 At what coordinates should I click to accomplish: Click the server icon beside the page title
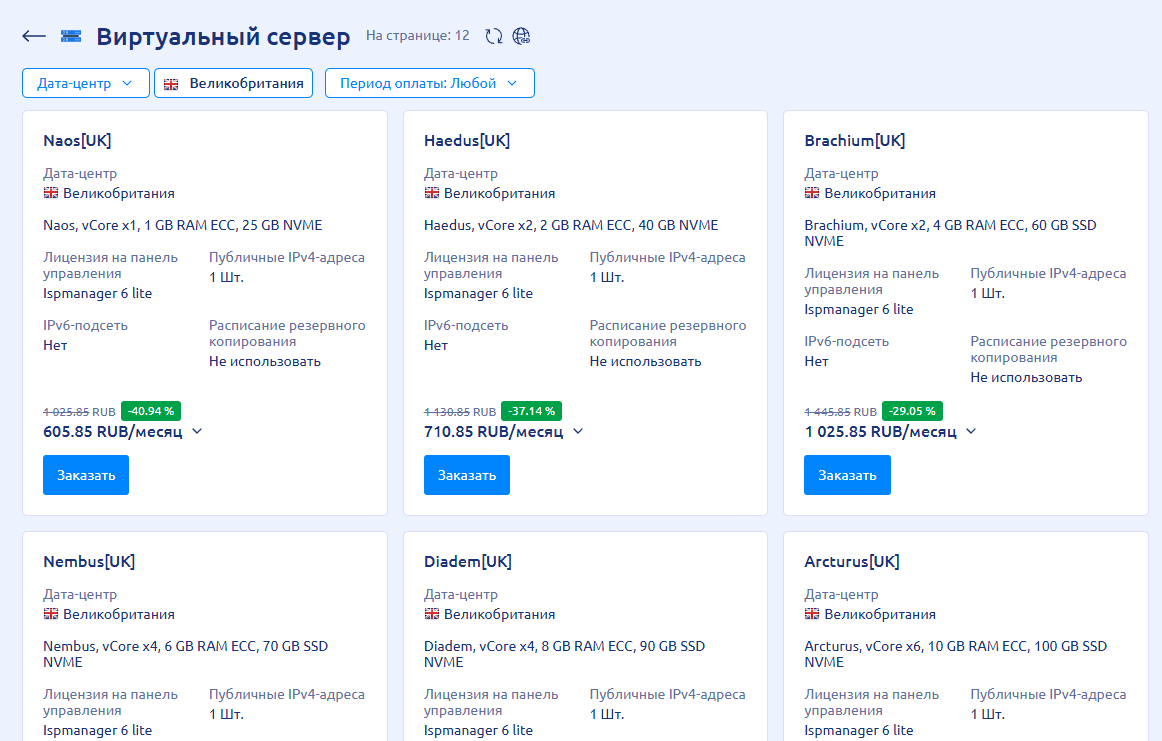[x=71, y=37]
